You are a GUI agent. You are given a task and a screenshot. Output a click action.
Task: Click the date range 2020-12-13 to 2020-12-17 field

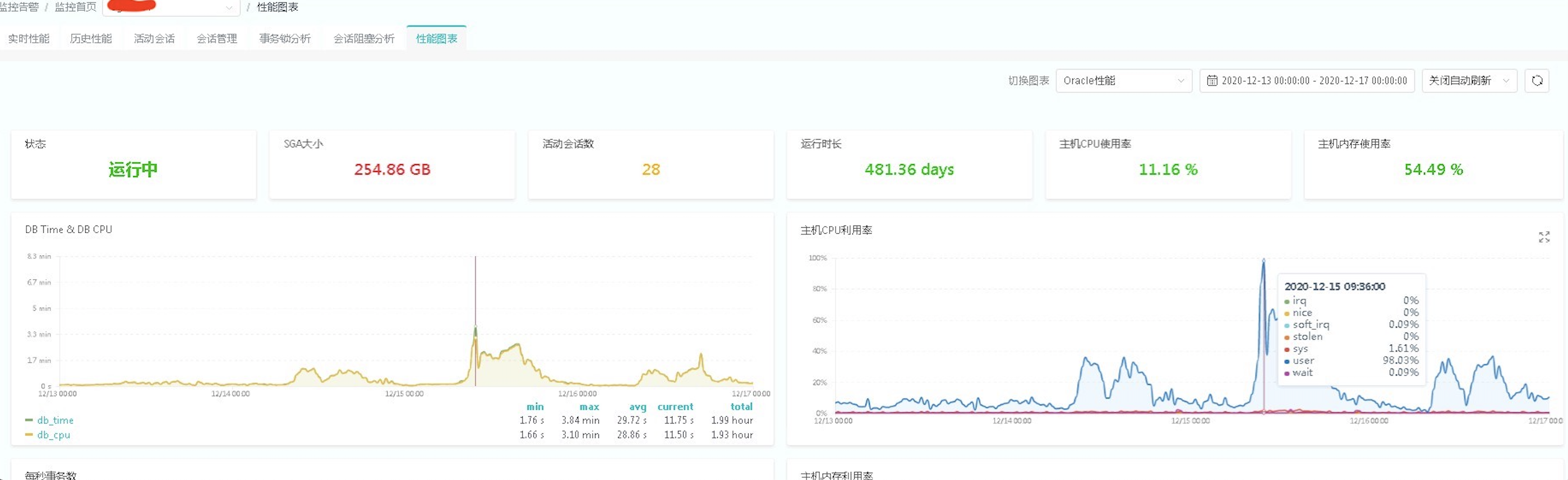(1307, 80)
